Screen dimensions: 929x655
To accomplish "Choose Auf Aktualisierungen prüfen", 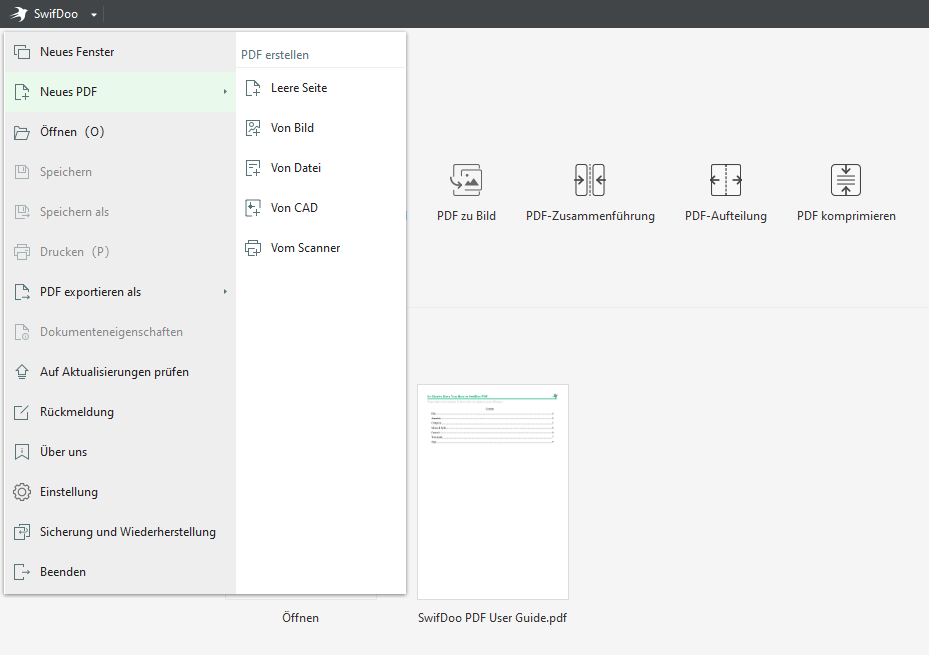I will pyautogui.click(x=120, y=372).
